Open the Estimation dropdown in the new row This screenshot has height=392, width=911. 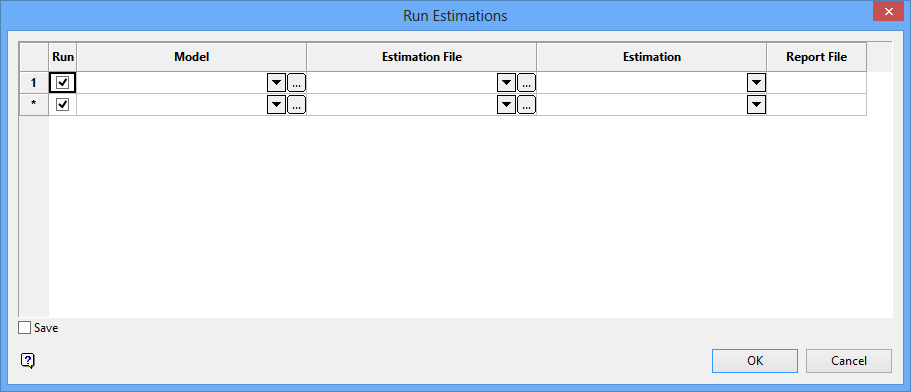coord(756,105)
